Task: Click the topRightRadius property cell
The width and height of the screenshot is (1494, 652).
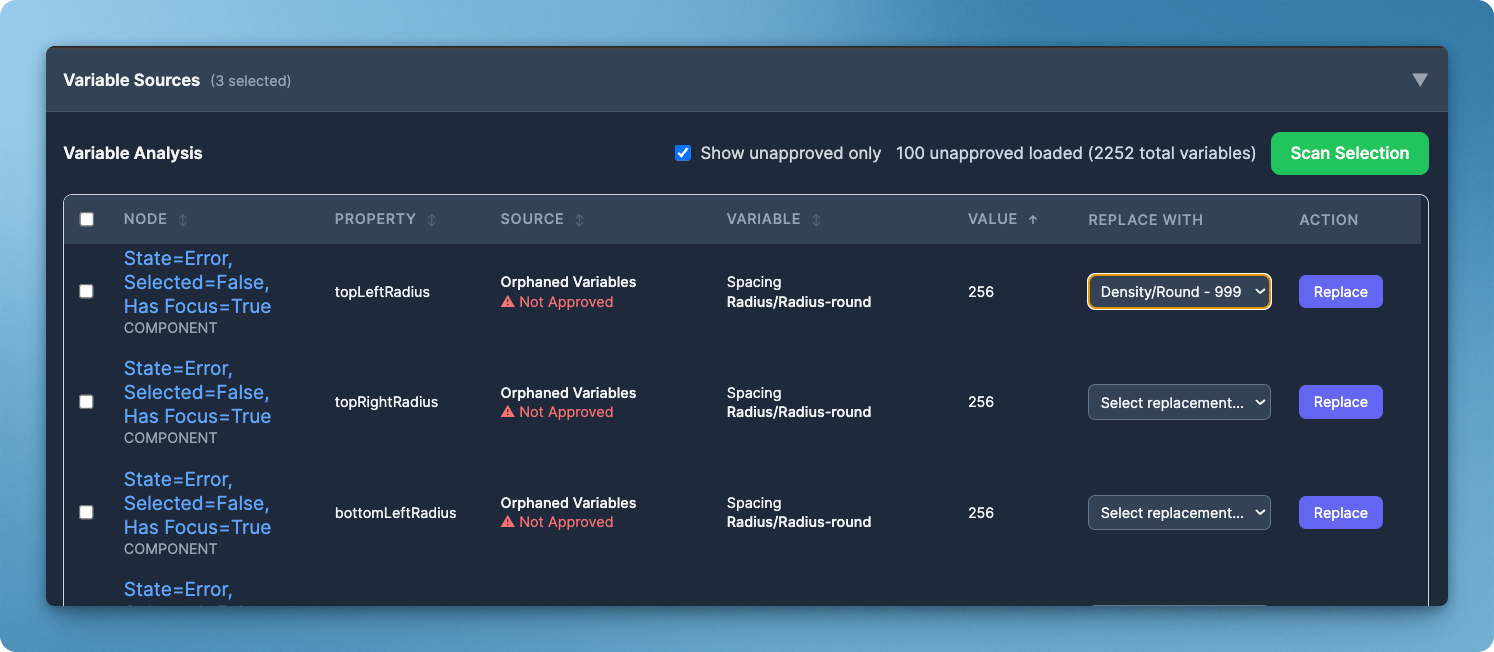Action: [x=386, y=402]
